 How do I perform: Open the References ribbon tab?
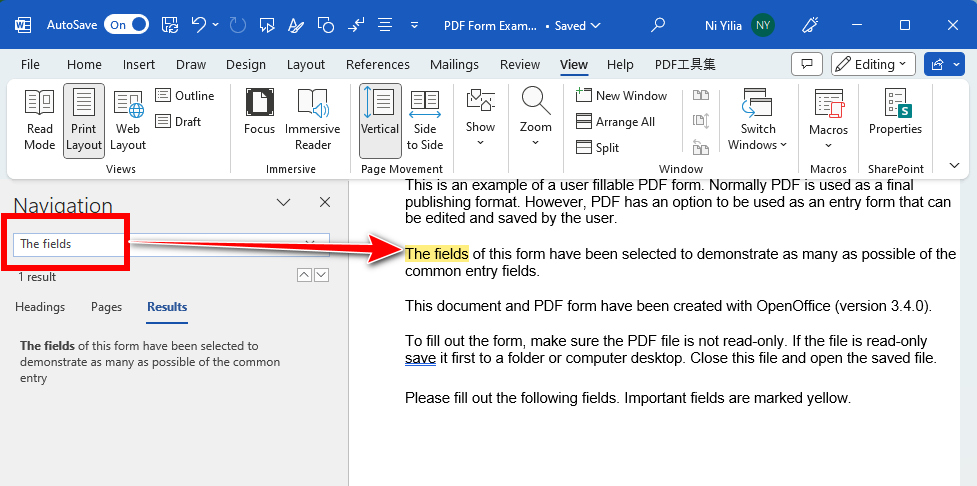pos(377,64)
